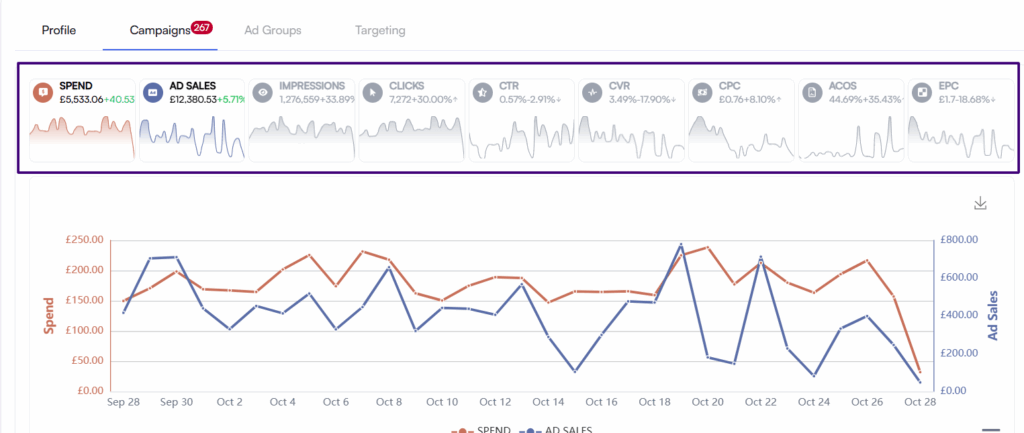
Task: Toggle AD SALES series in chart legend
Action: click(x=560, y=429)
